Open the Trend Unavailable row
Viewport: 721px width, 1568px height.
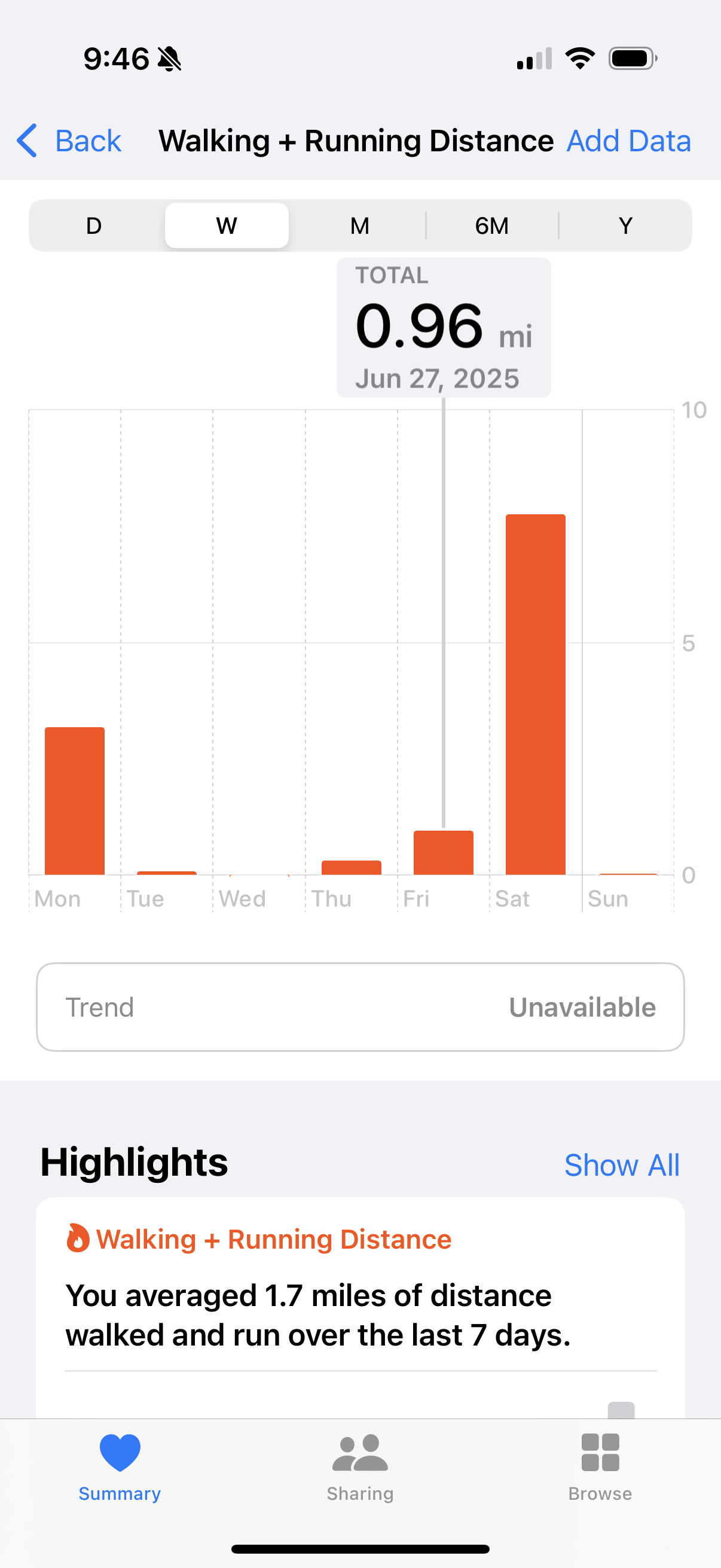pos(360,1007)
